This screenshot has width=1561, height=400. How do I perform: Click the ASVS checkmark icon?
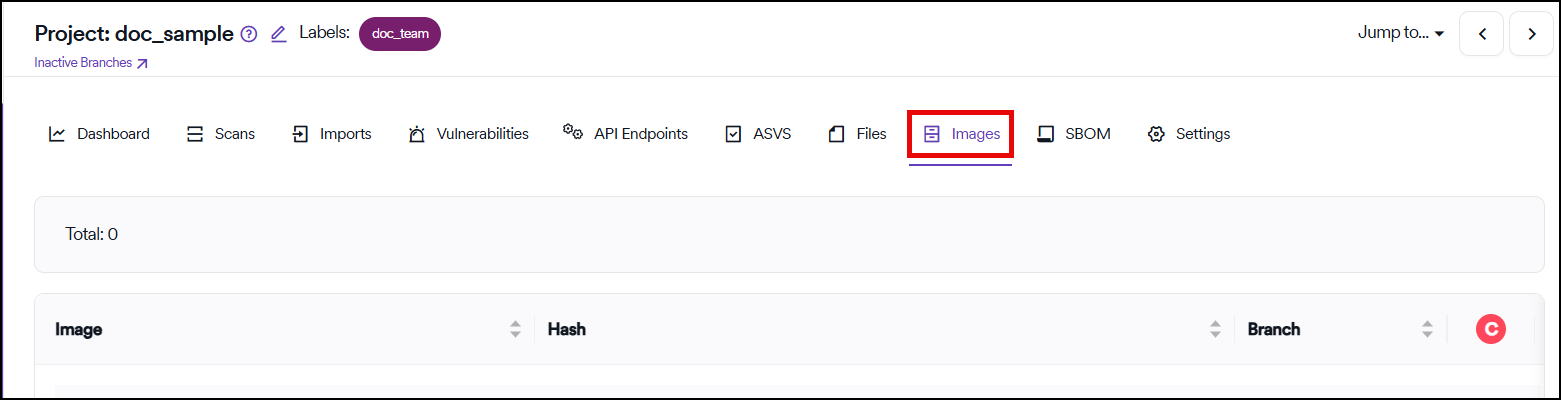pyautogui.click(x=733, y=134)
